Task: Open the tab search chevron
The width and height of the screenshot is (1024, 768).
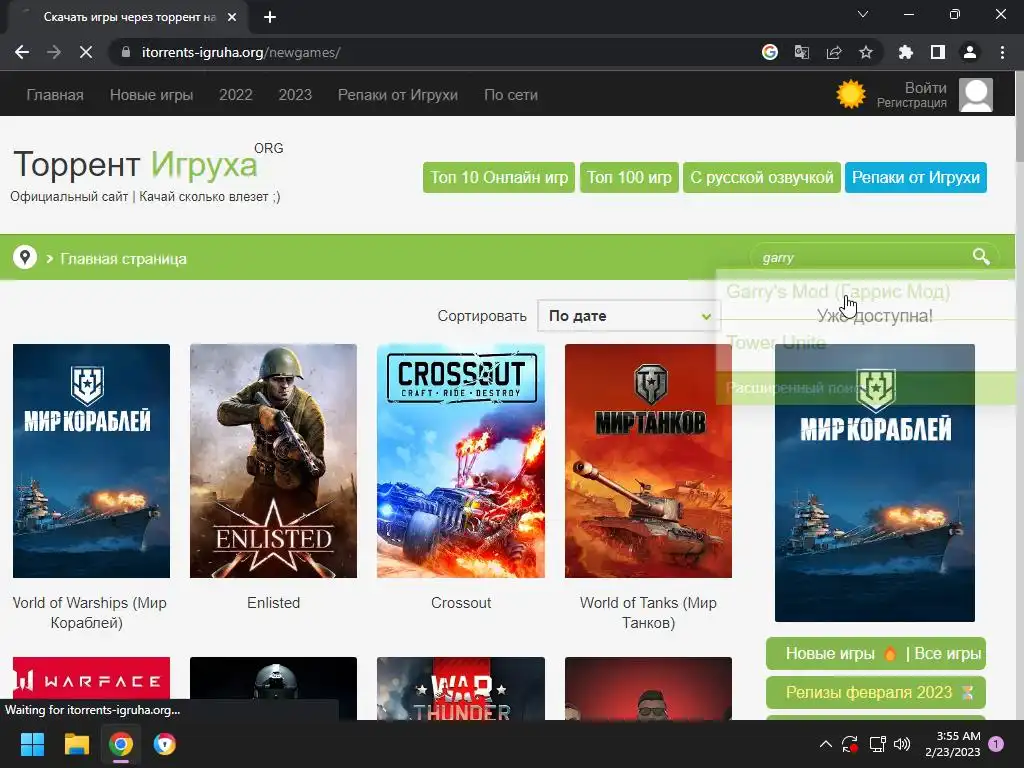Action: [863, 14]
